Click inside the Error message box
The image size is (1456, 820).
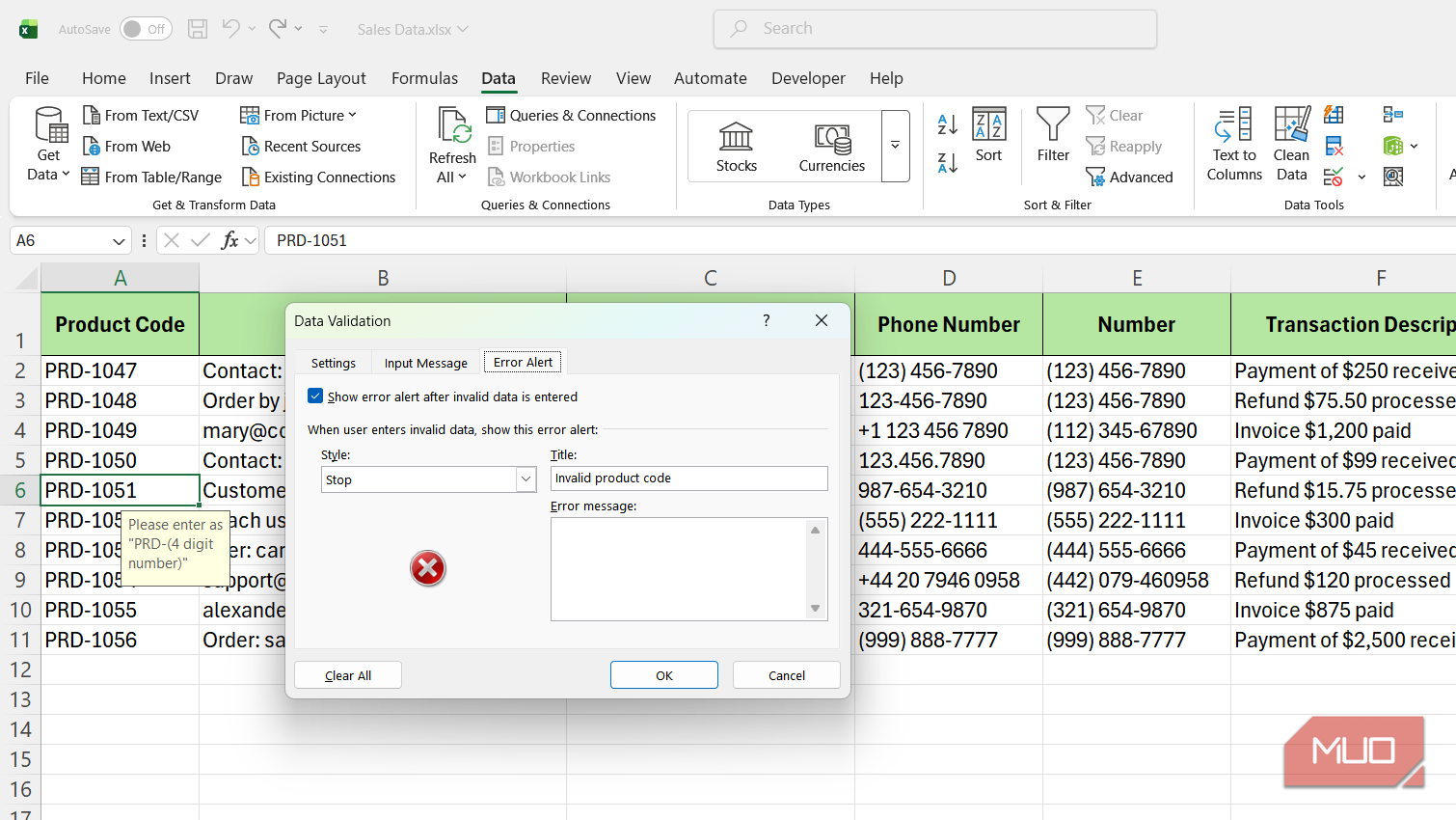(x=680, y=569)
